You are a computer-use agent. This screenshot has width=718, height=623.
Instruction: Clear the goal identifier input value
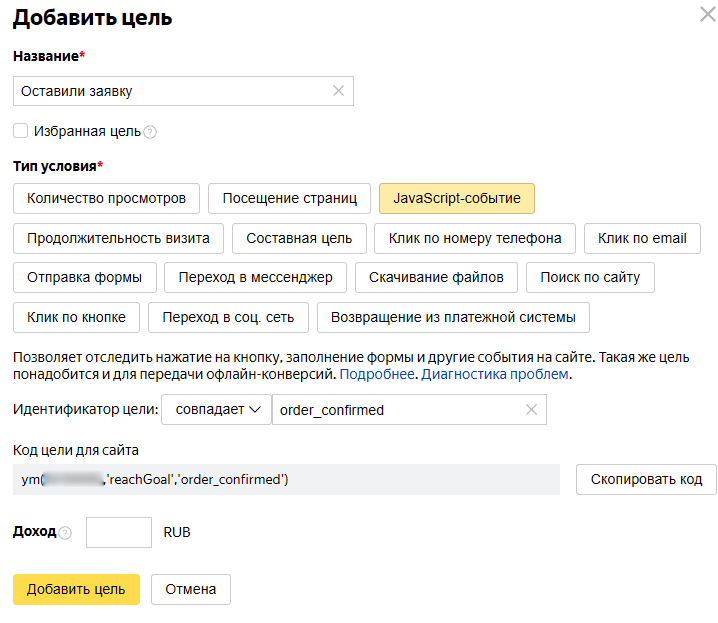[531, 410]
